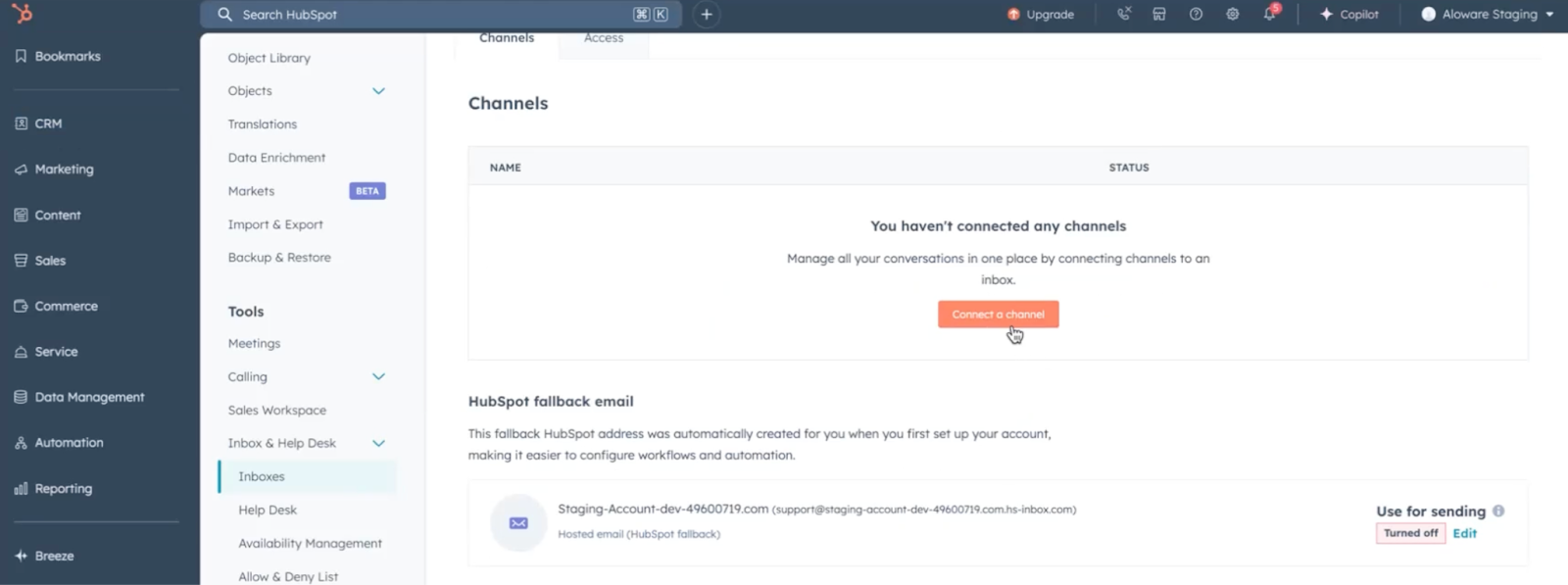The width and height of the screenshot is (1568, 585).
Task: Expand the Objects section chevron
Action: (x=379, y=91)
